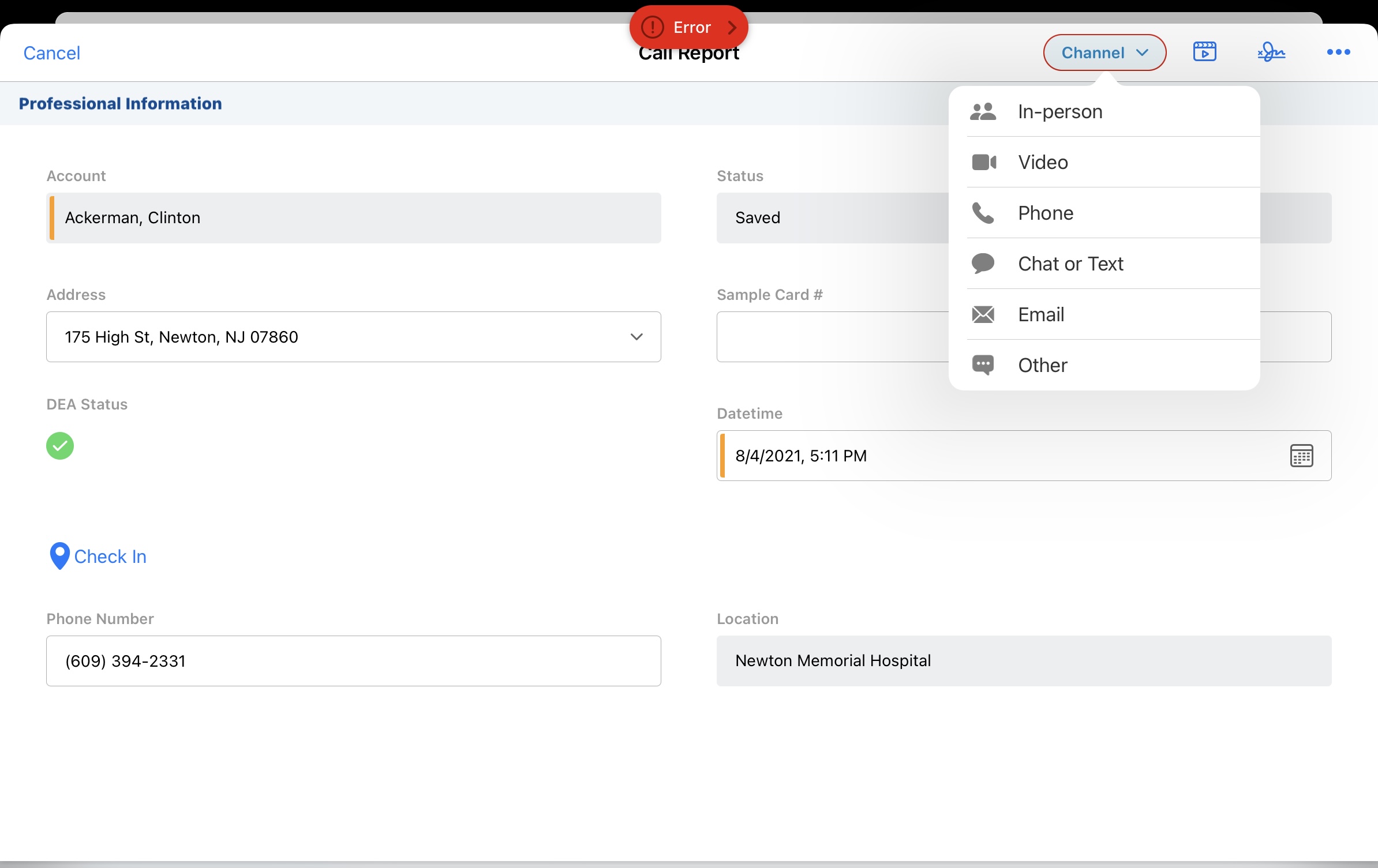Screen dimensions: 1378x868
Task: Click the green DEA Status checkmark
Action: [60, 446]
